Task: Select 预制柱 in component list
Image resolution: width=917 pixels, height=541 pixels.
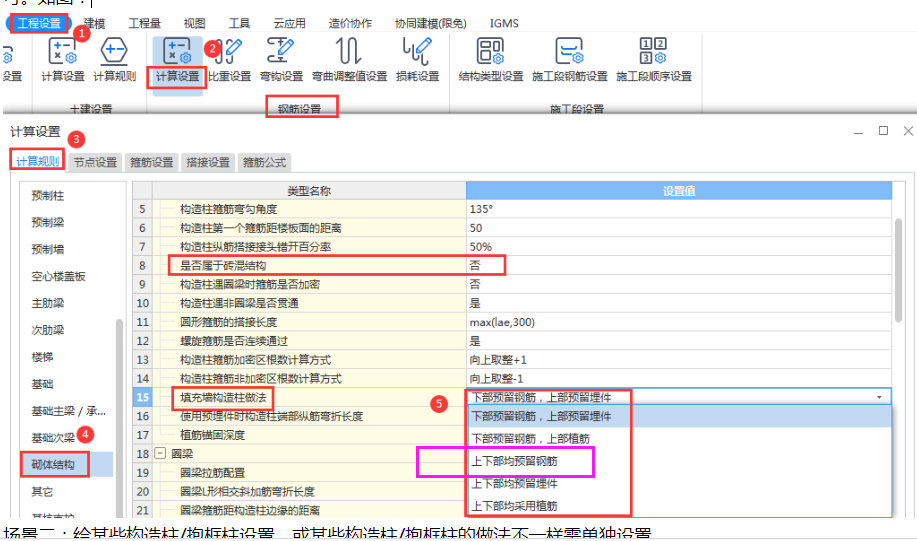Action: 48,195
